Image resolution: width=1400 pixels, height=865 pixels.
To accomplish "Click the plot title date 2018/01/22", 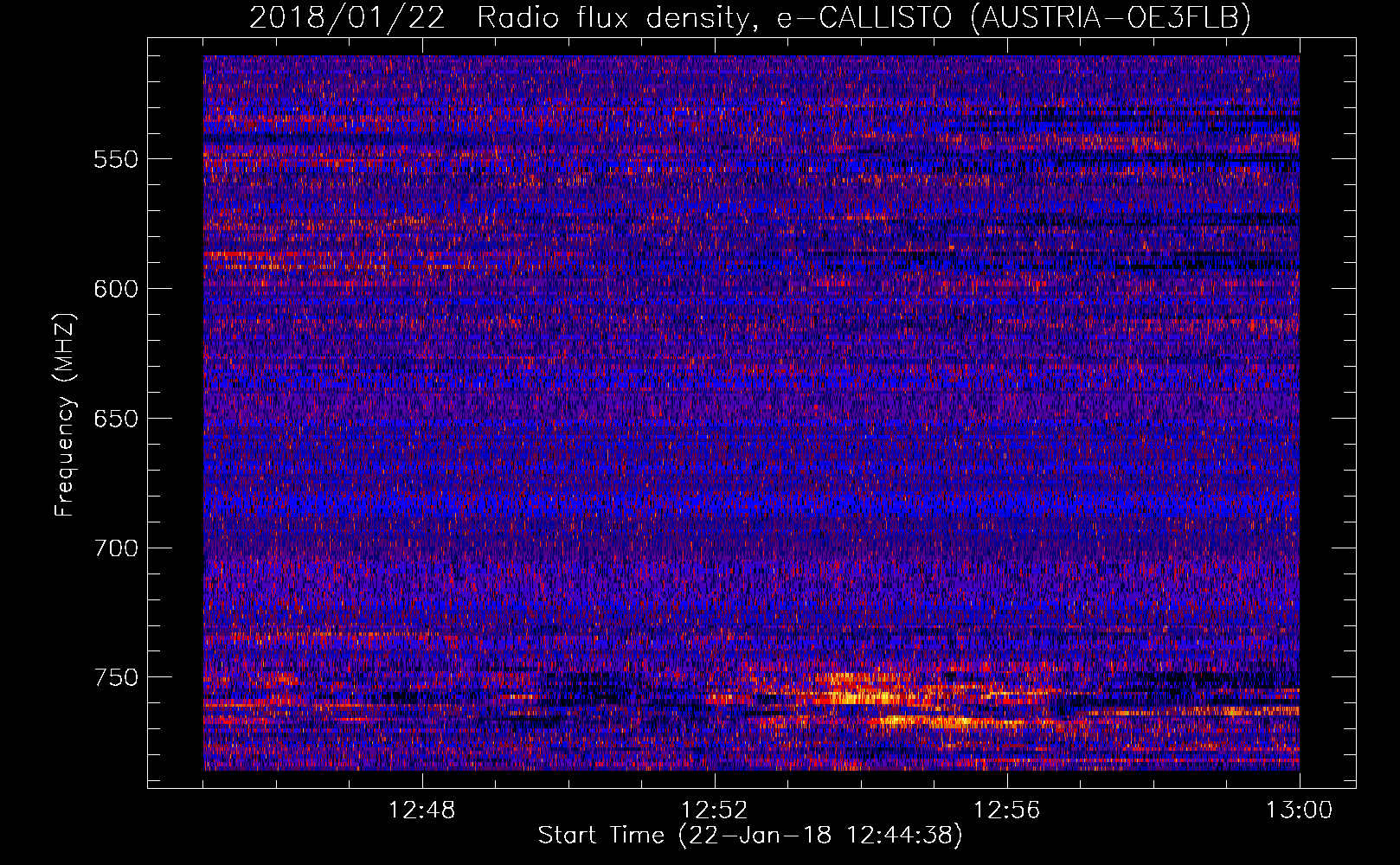I will [347, 17].
